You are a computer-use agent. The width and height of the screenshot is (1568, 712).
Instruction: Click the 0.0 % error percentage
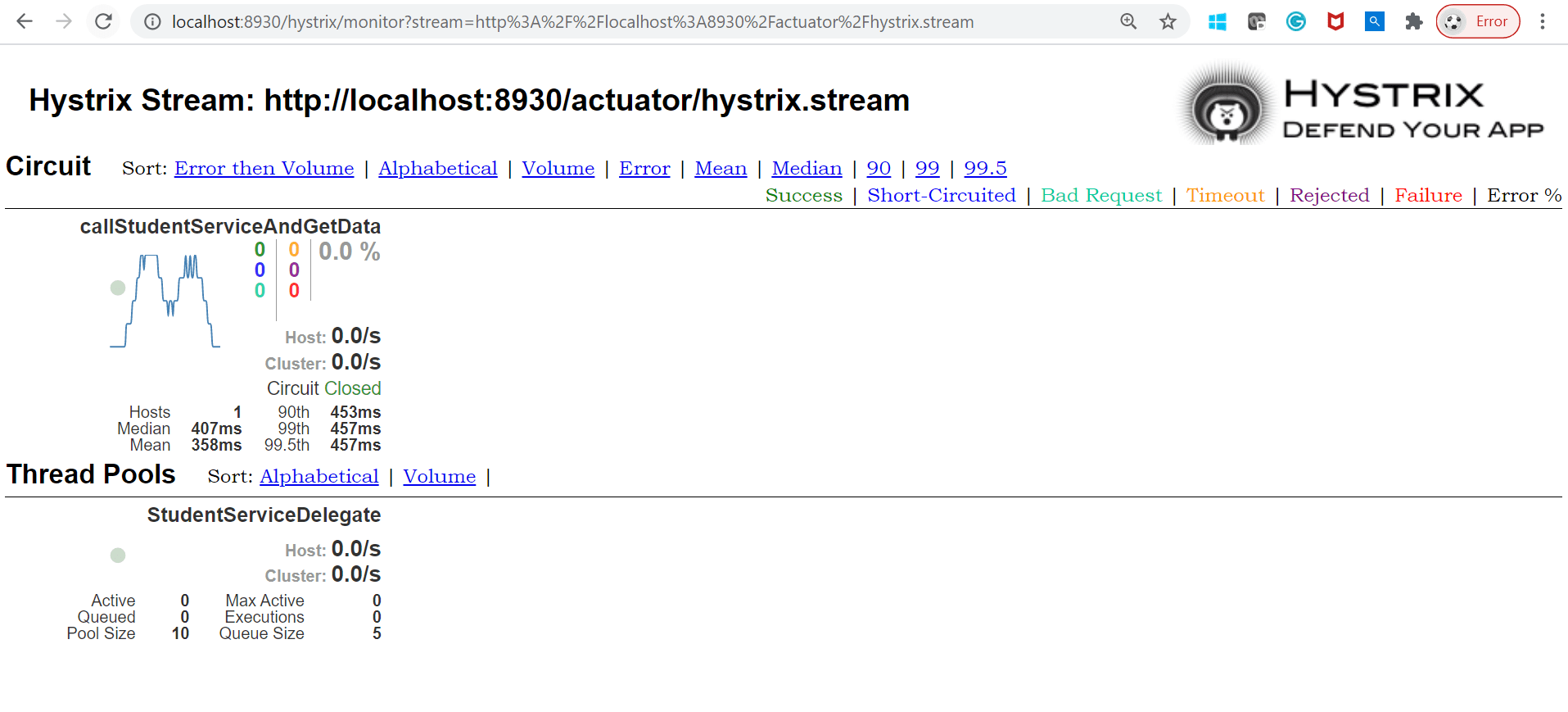[350, 252]
